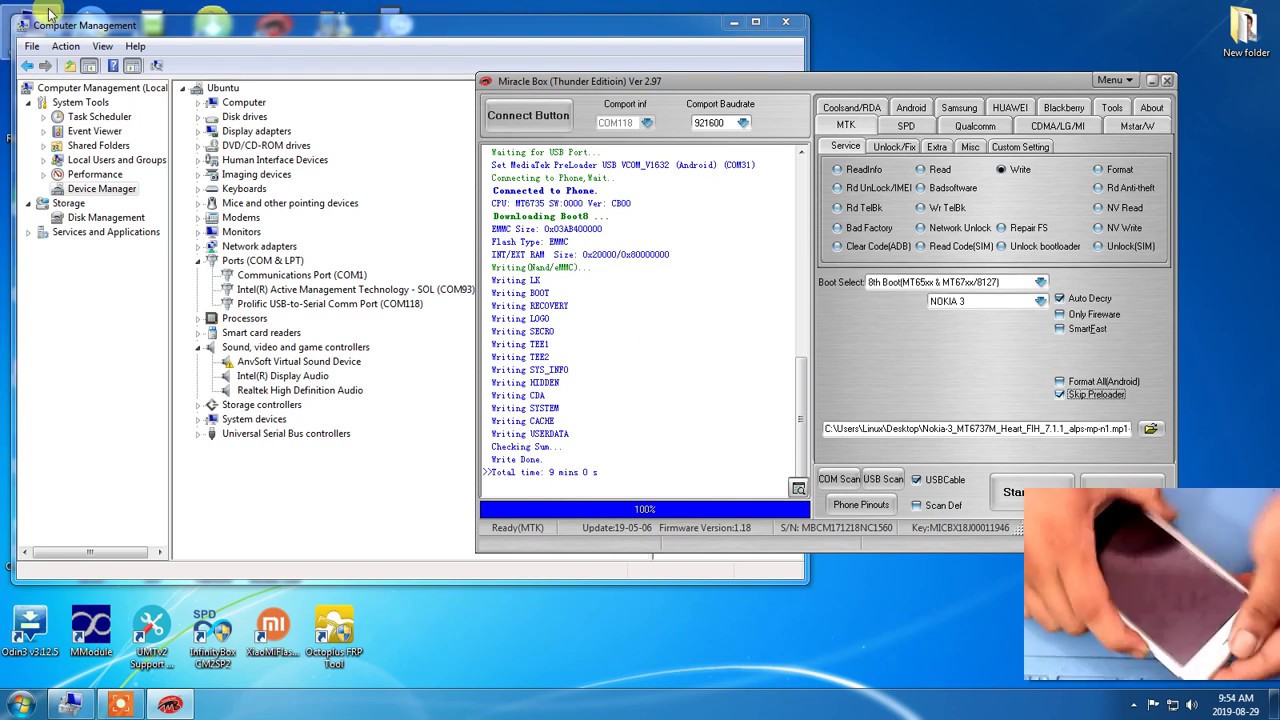Open the Comport Baudrate 921600 dropdown
Screen dimensions: 1280x720
pos(742,123)
